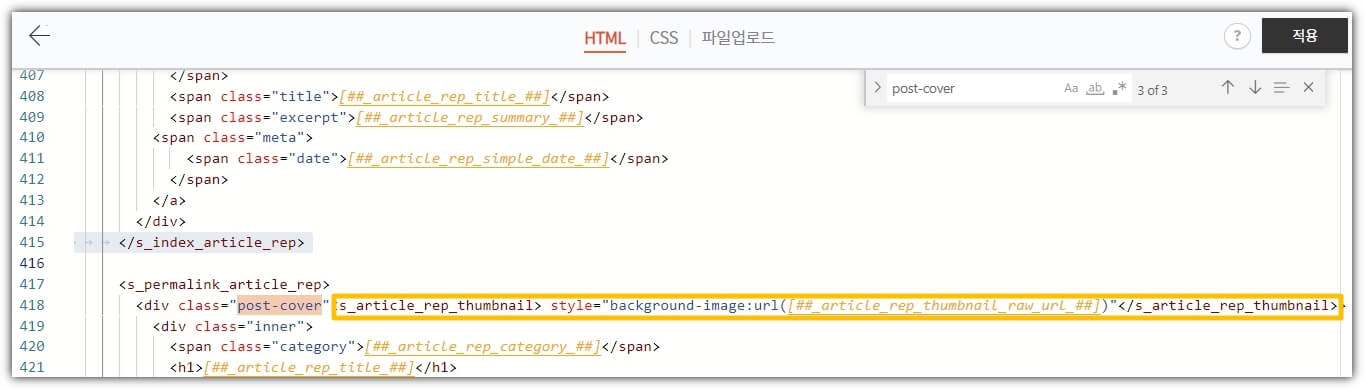Click line number 418

point(32,305)
